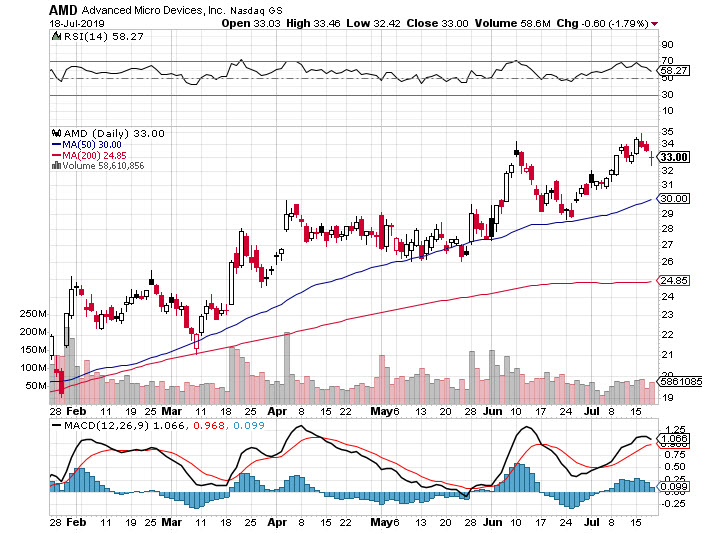Click the 100M volume axis label
The height and width of the screenshot is (534, 702).
(x=33, y=367)
